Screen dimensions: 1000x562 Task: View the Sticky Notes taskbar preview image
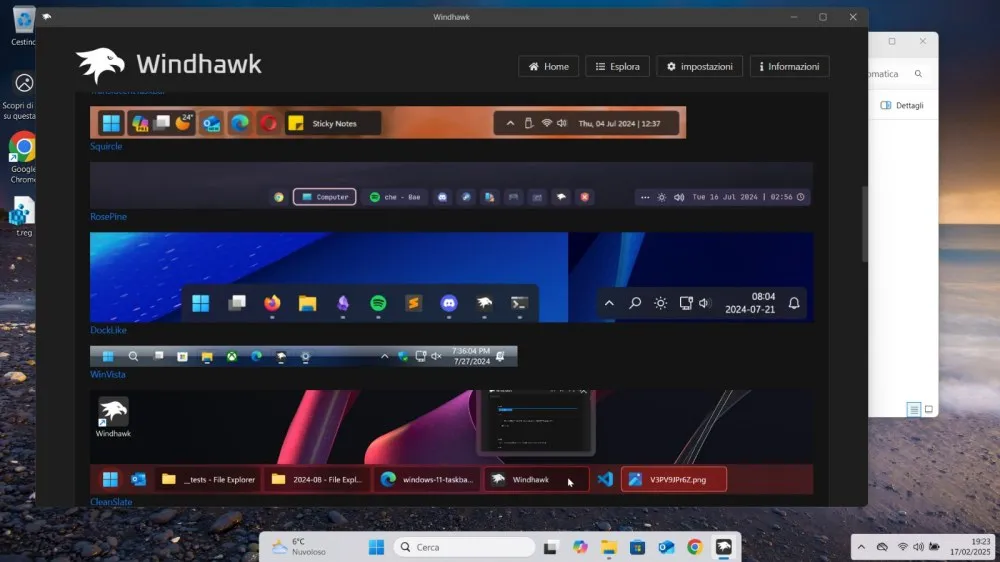point(388,122)
